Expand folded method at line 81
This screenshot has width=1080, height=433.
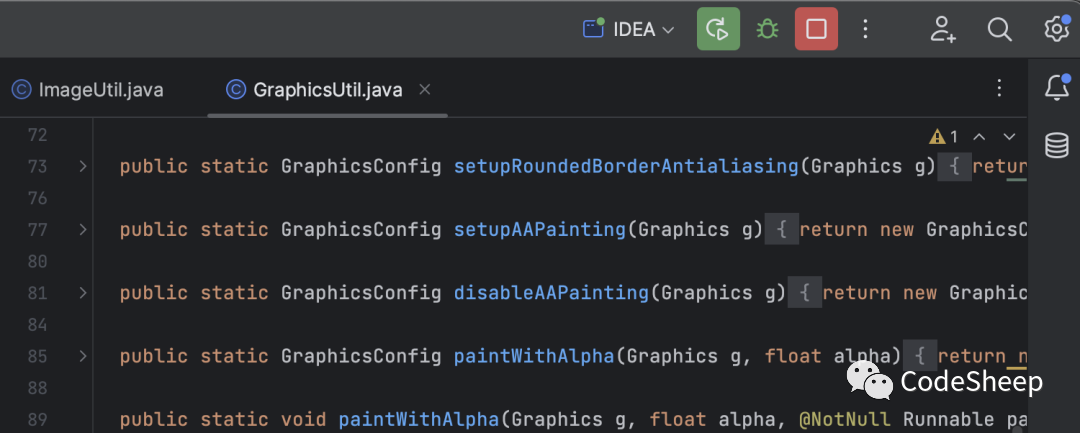pyautogui.click(x=83, y=293)
